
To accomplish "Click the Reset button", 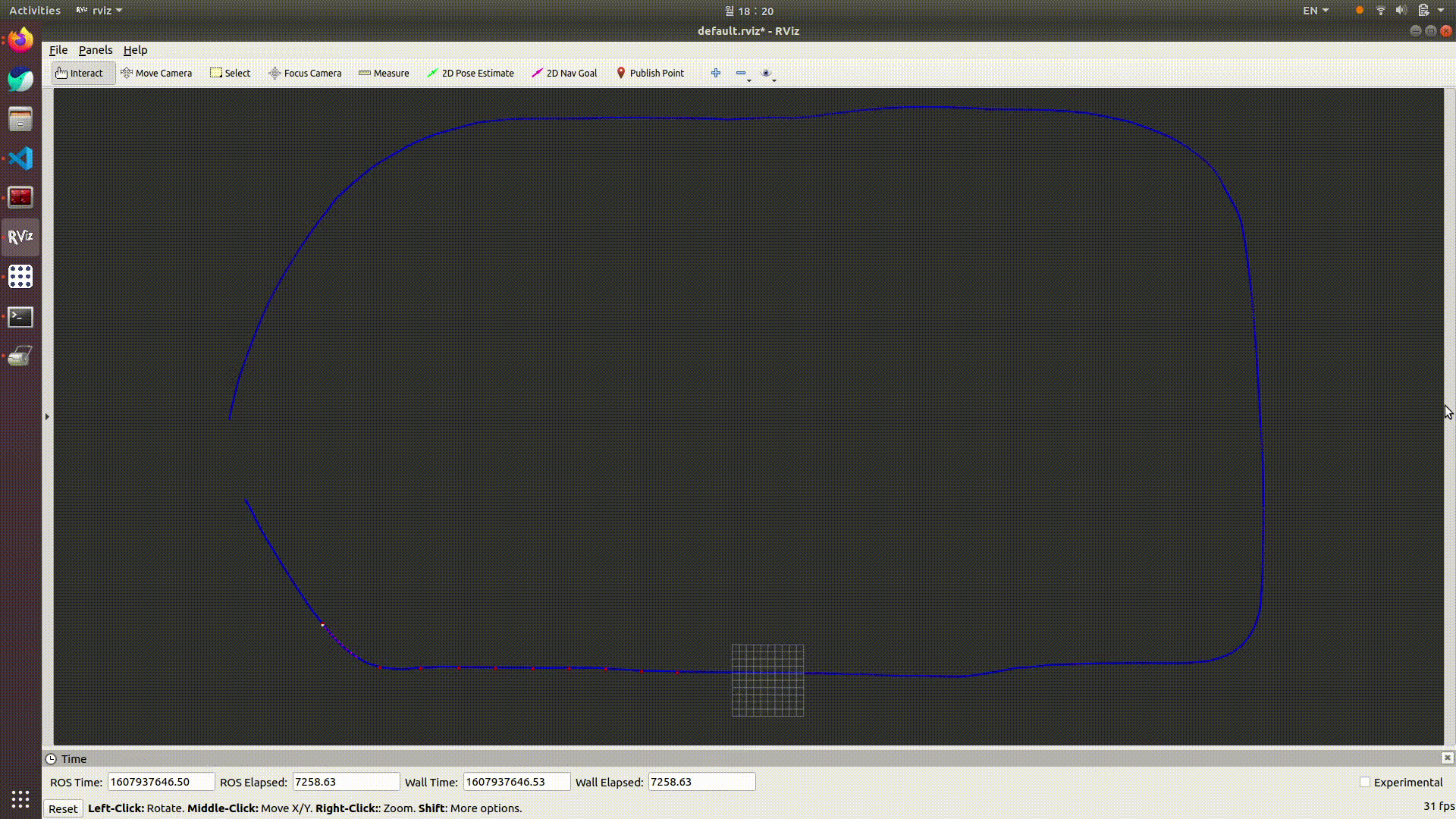I will pos(63,808).
